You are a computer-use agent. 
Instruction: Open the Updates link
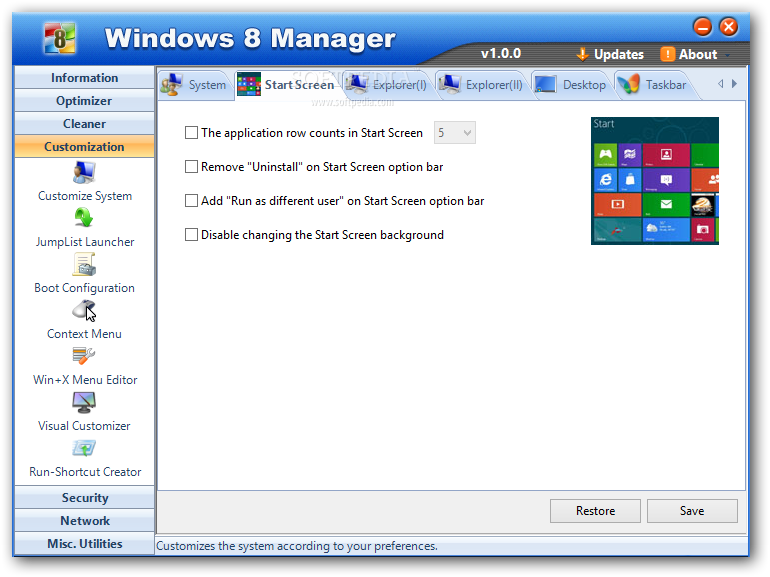point(619,55)
